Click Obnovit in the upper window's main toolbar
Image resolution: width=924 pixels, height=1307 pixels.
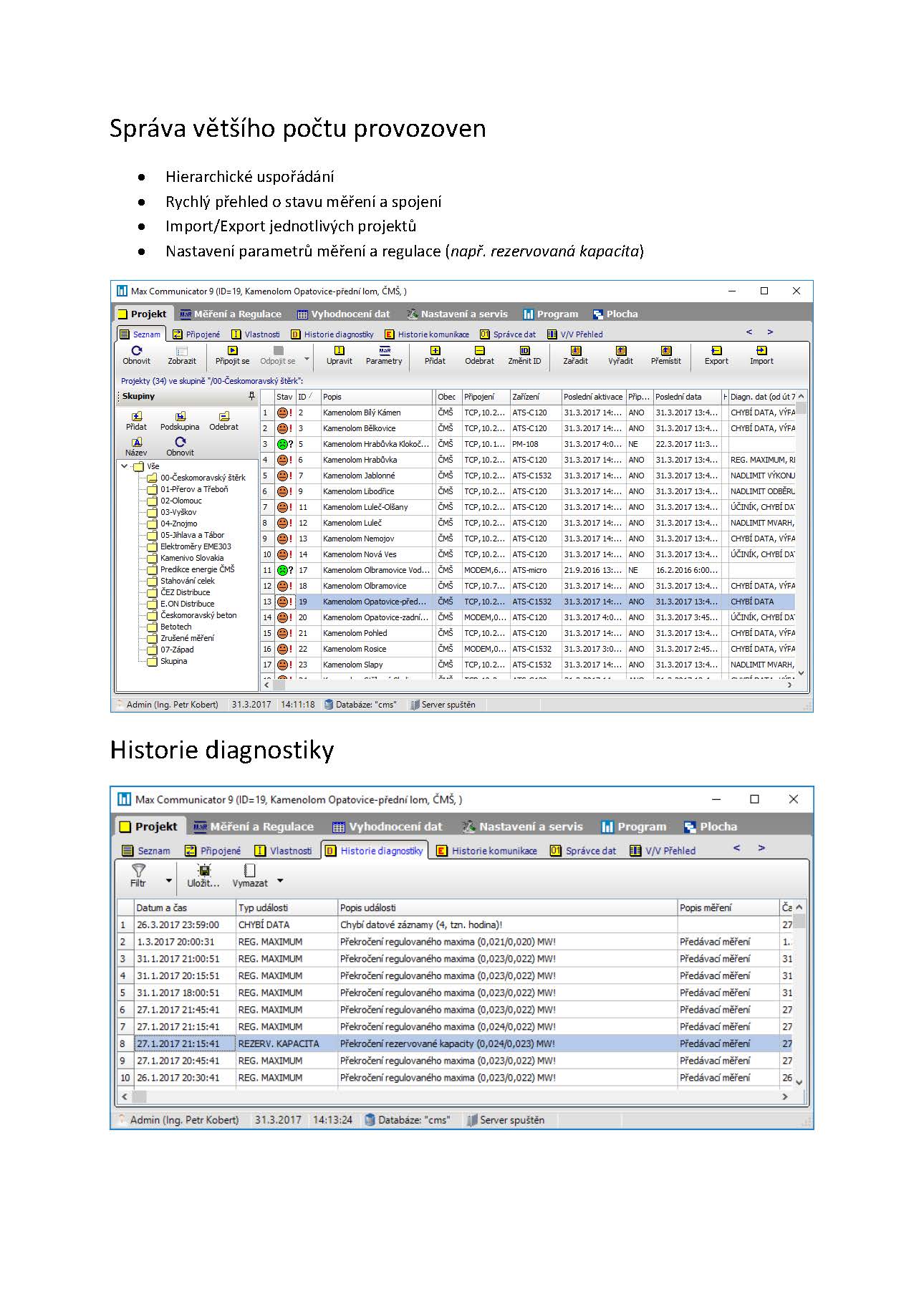[136, 355]
